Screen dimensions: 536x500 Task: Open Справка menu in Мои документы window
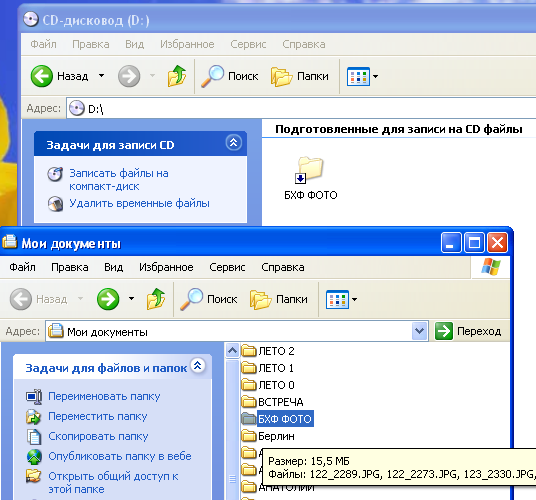click(283, 267)
